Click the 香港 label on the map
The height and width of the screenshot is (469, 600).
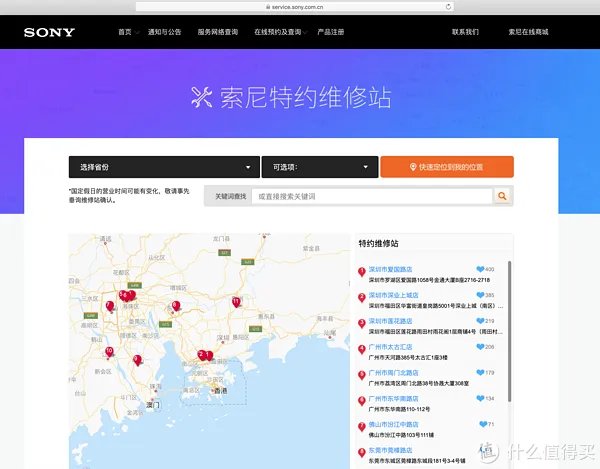click(220, 391)
